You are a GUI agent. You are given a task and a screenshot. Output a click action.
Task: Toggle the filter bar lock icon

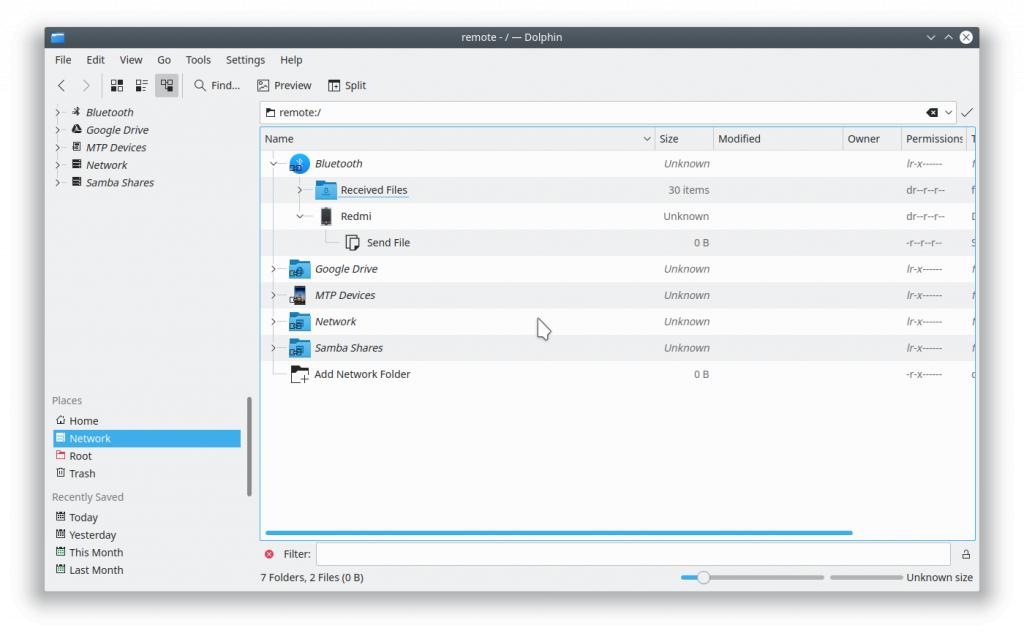pyautogui.click(x=966, y=554)
